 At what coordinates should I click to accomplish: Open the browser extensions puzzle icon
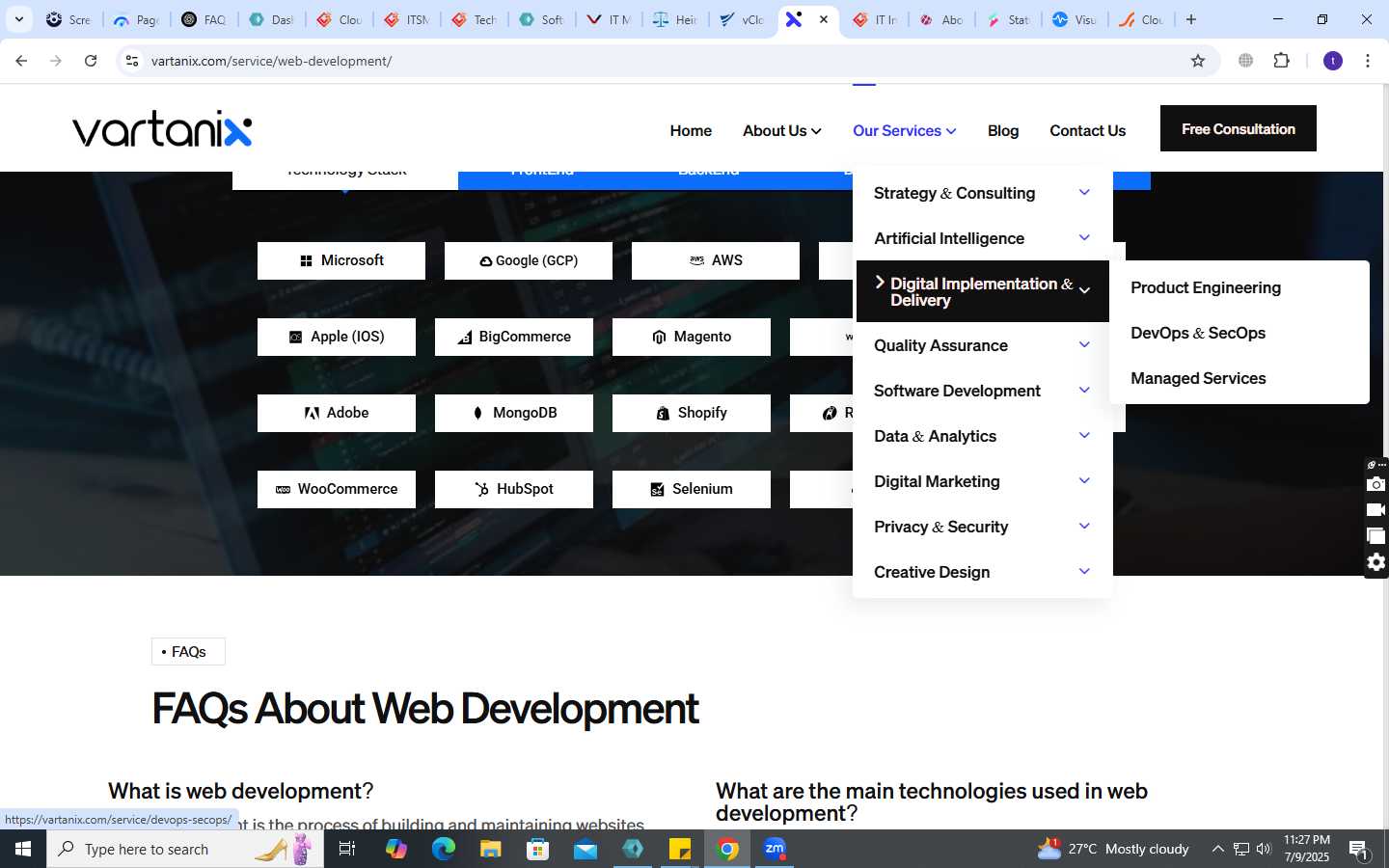point(1281,61)
